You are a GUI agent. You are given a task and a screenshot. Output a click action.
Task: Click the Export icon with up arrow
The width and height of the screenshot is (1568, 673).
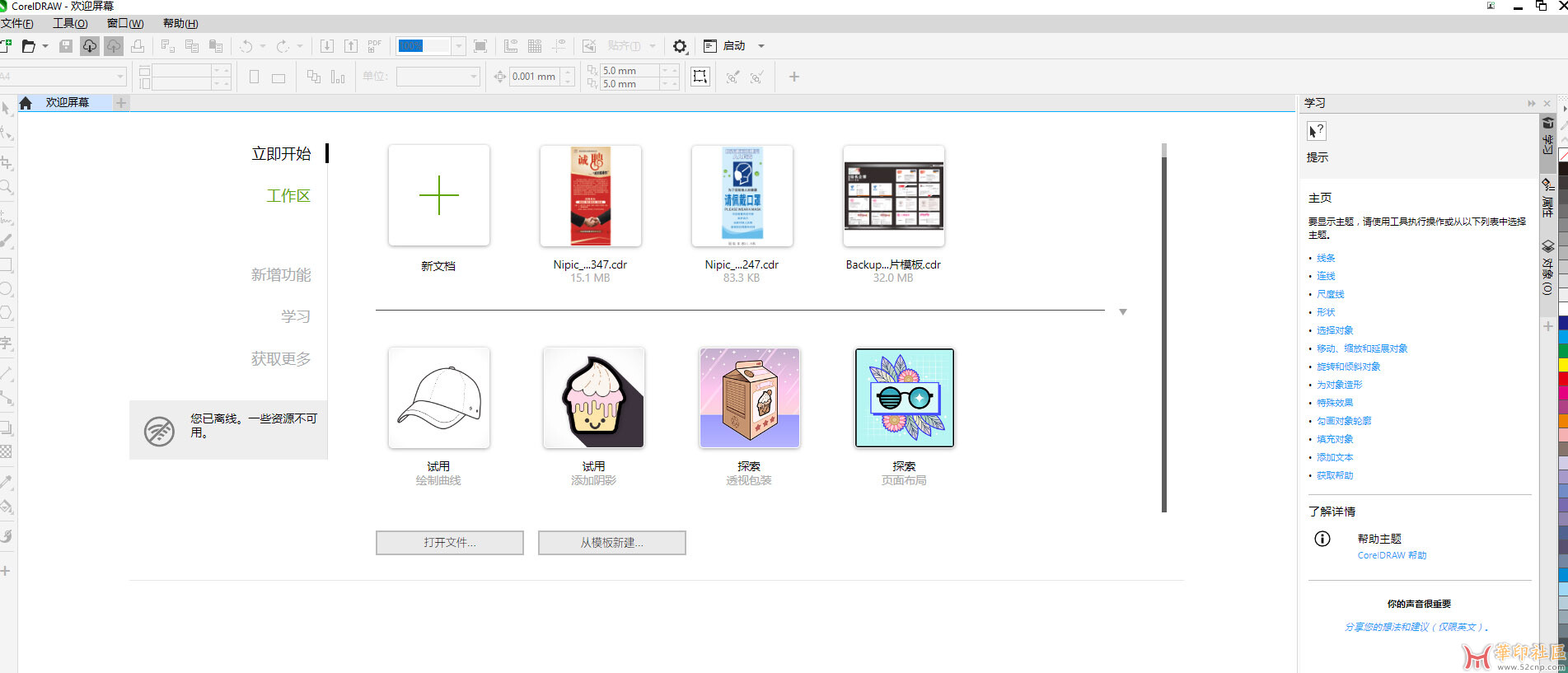click(x=351, y=46)
